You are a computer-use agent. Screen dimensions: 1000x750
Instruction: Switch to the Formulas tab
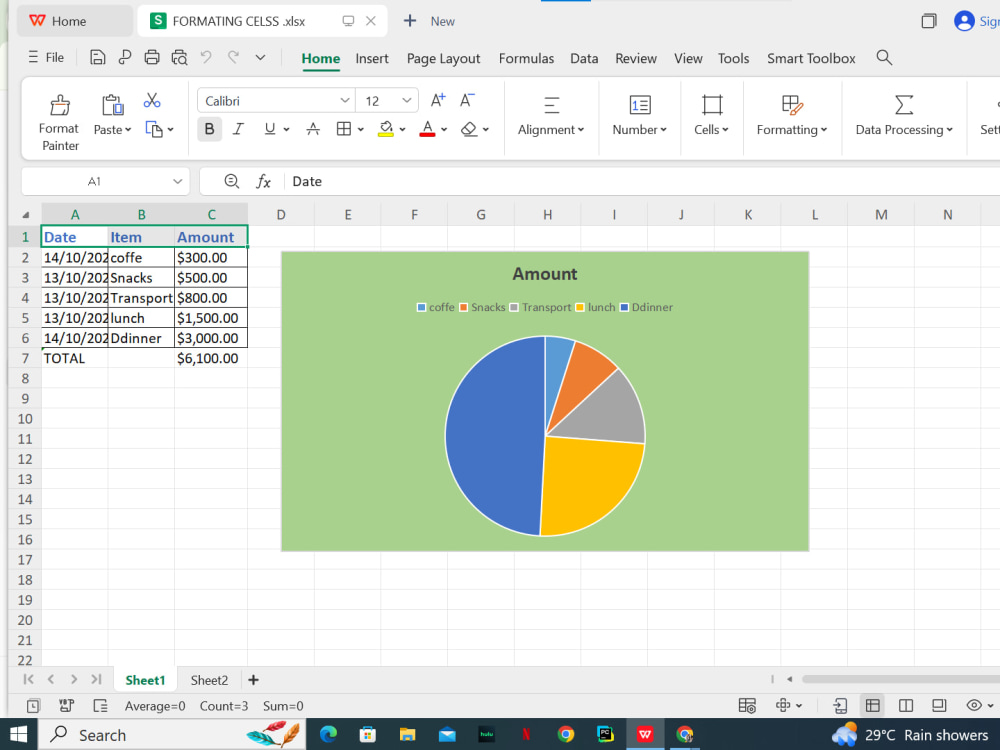(x=526, y=58)
